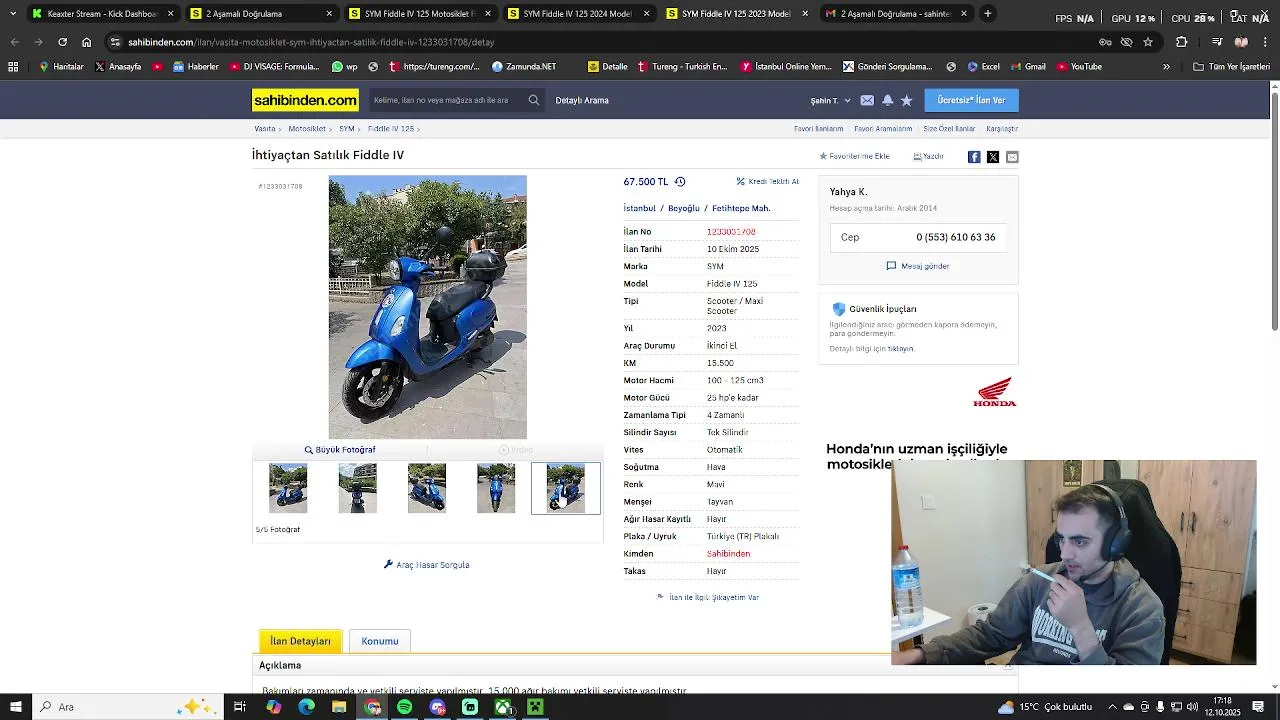Open the Google apps grid in bookmarks bar
This screenshot has width=1280, height=720.
13,67
